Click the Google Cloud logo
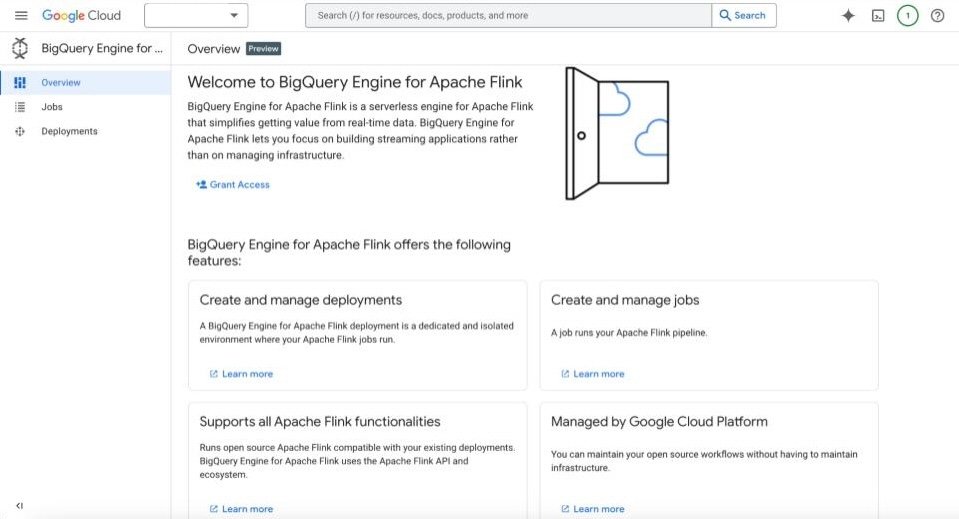The height and width of the screenshot is (519, 959). (x=81, y=15)
